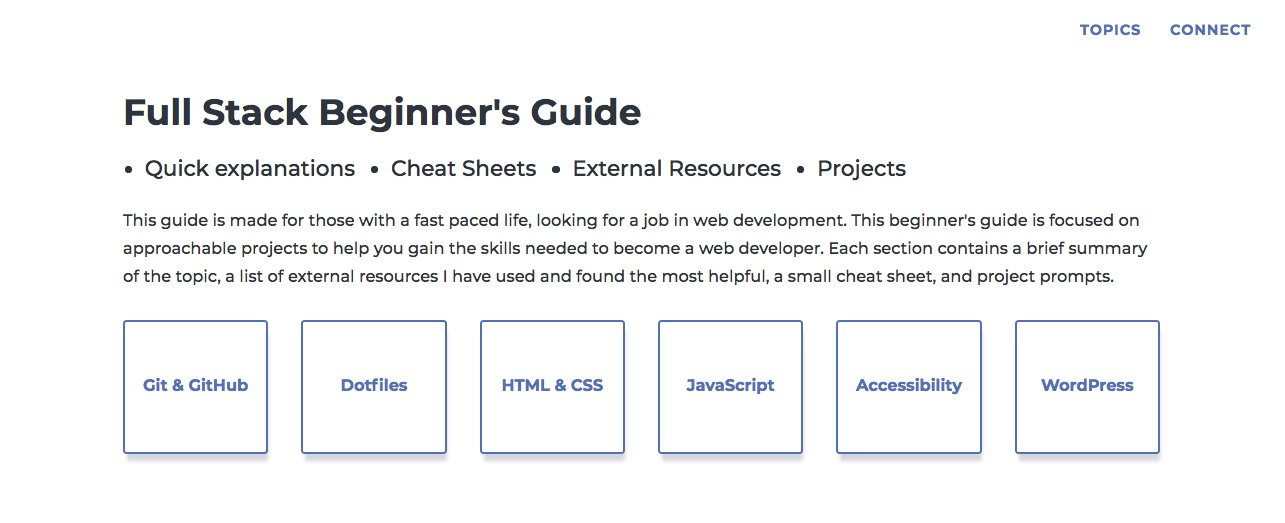Open the Git & GitHub topic card
The height and width of the screenshot is (523, 1285).
click(x=195, y=387)
